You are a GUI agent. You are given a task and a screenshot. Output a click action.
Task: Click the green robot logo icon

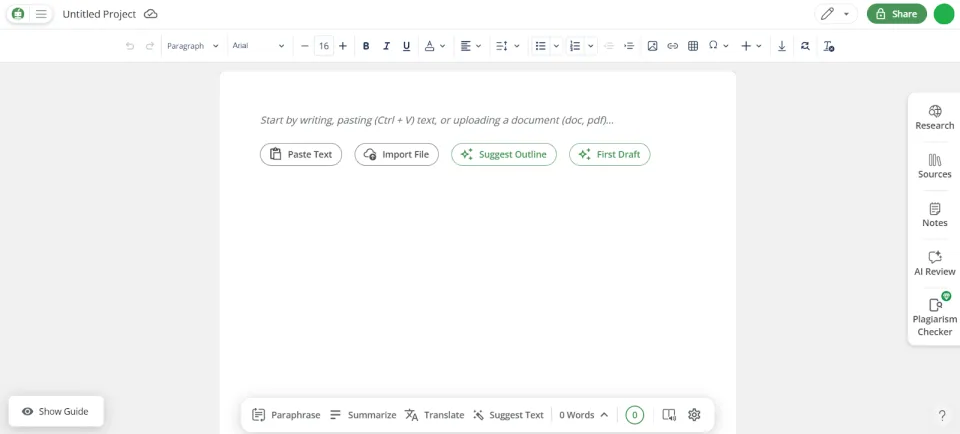(x=18, y=14)
